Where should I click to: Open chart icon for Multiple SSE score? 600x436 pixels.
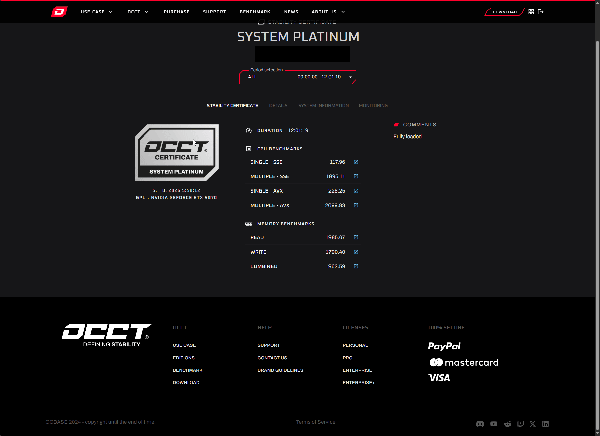click(x=356, y=176)
